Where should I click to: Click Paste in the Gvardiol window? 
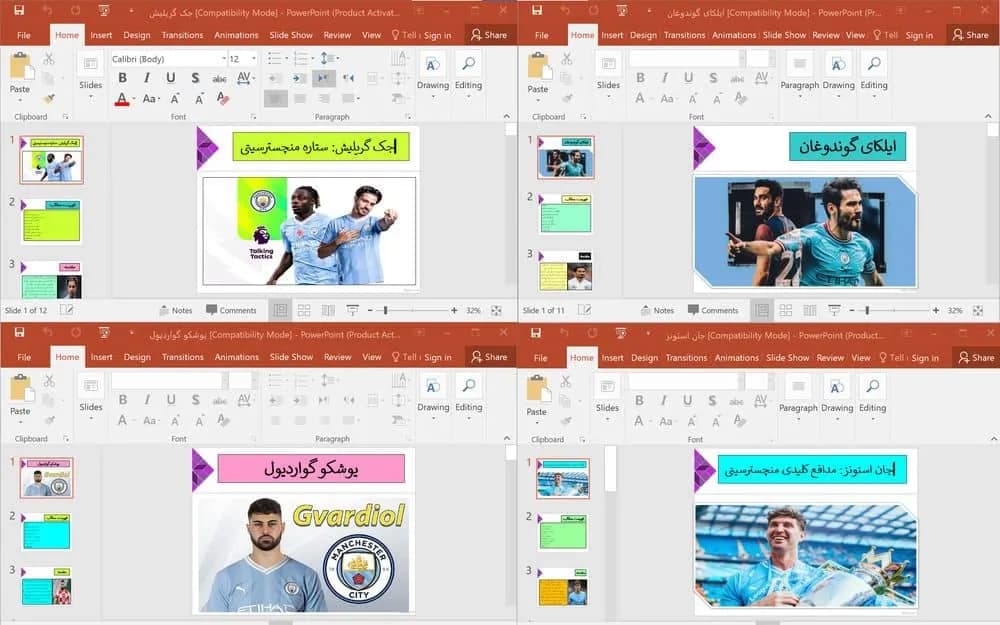tap(20, 398)
